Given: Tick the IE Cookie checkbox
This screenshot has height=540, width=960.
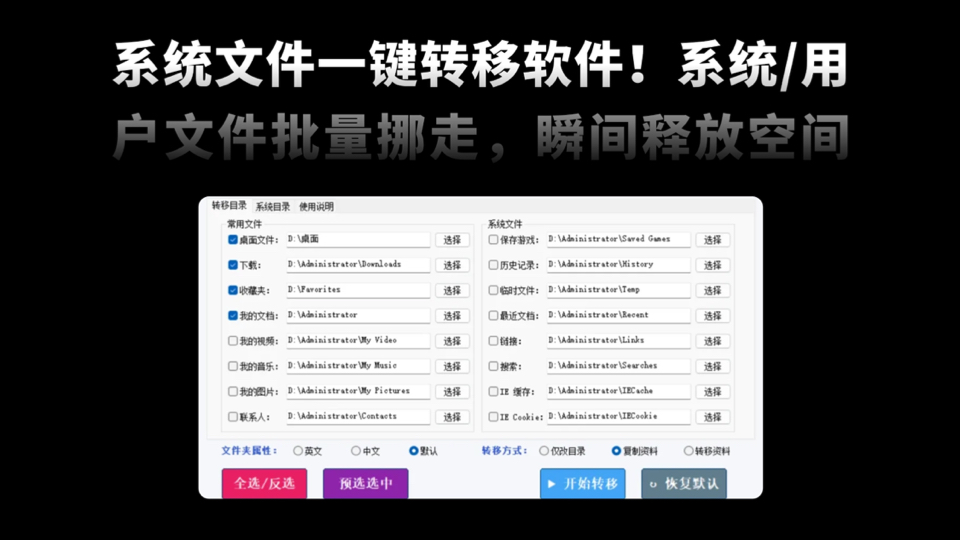Looking at the screenshot, I should coord(493,417).
